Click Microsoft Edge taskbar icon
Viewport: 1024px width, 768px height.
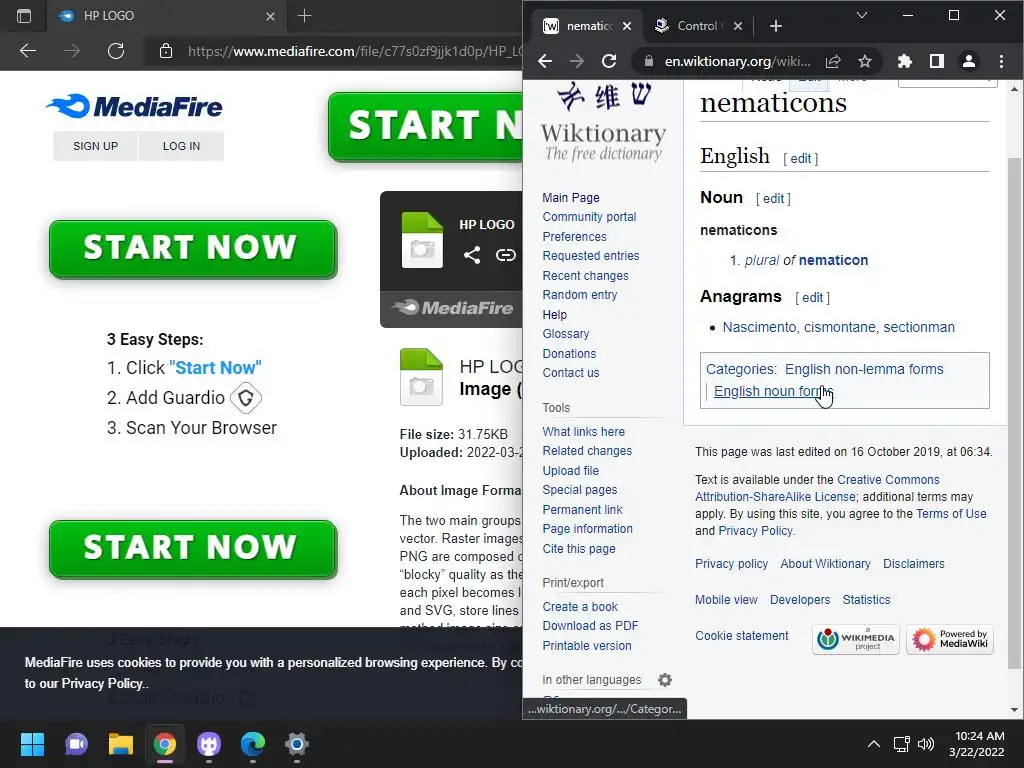pyautogui.click(x=253, y=744)
